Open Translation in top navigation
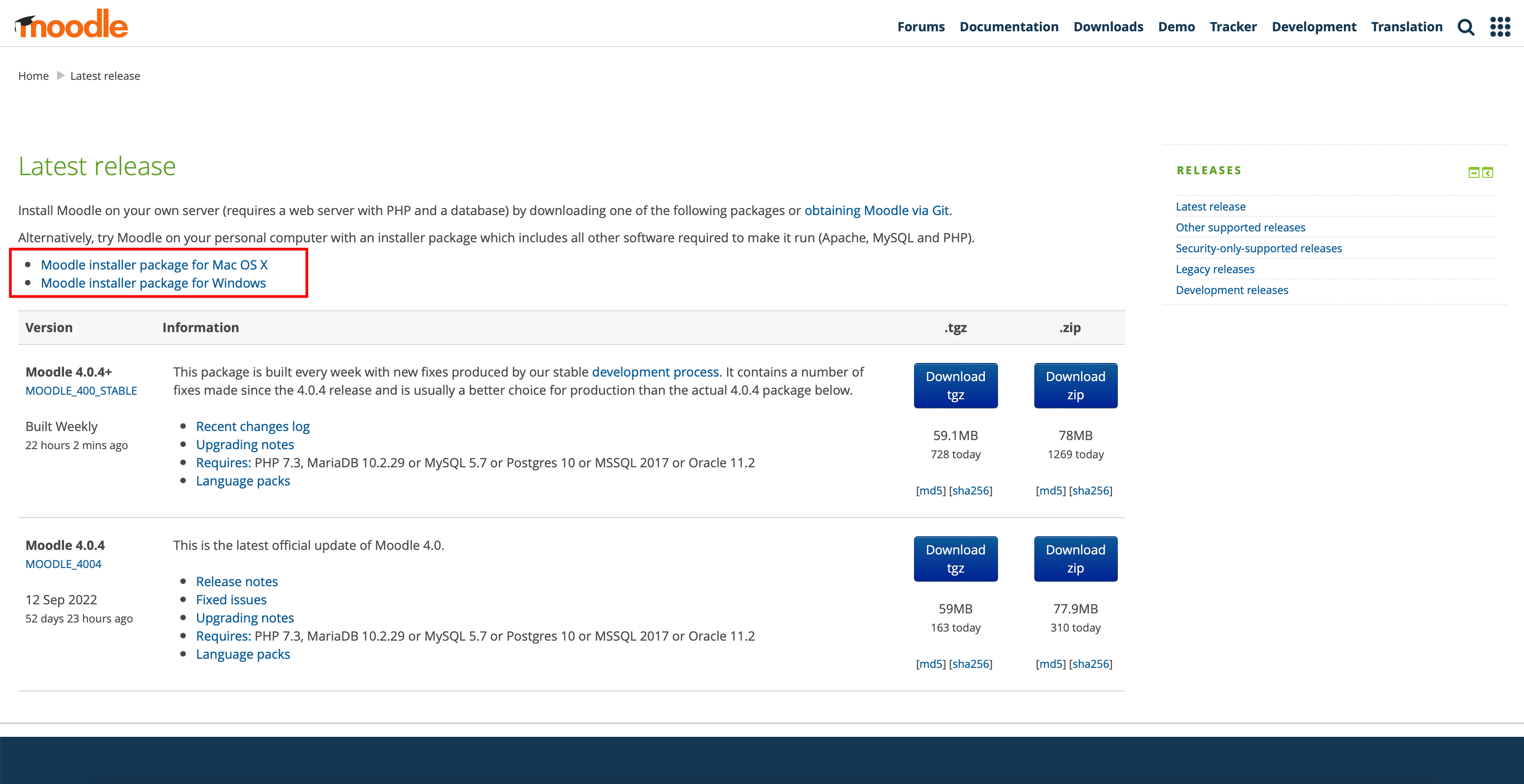The image size is (1524, 784). click(1406, 27)
